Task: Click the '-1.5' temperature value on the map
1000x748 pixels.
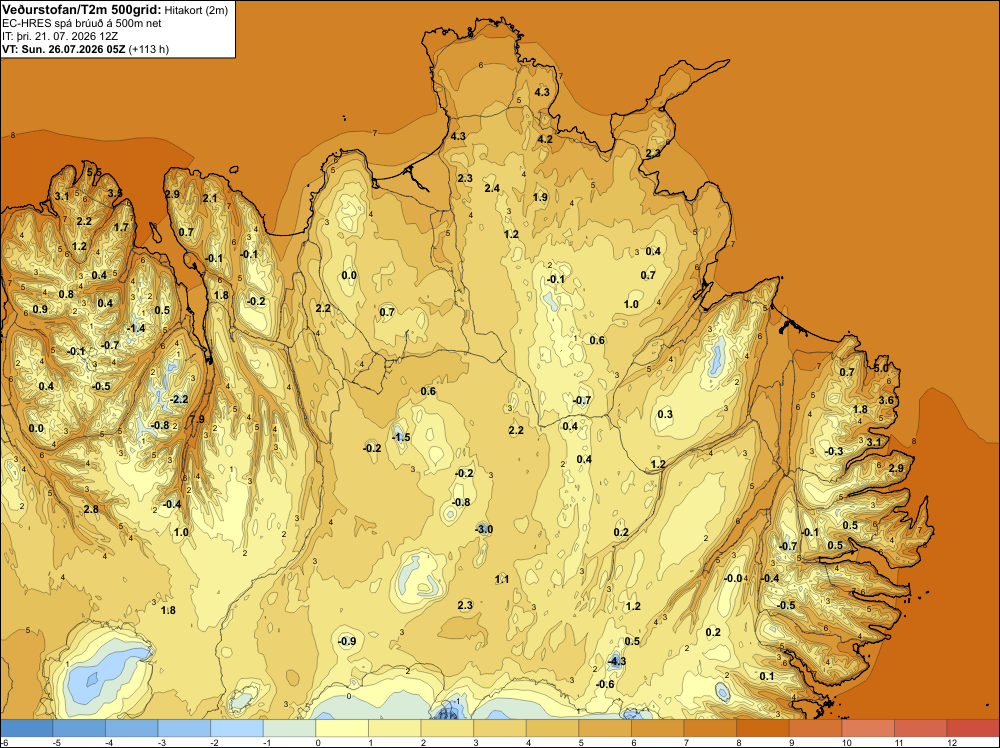Action: click(x=401, y=437)
